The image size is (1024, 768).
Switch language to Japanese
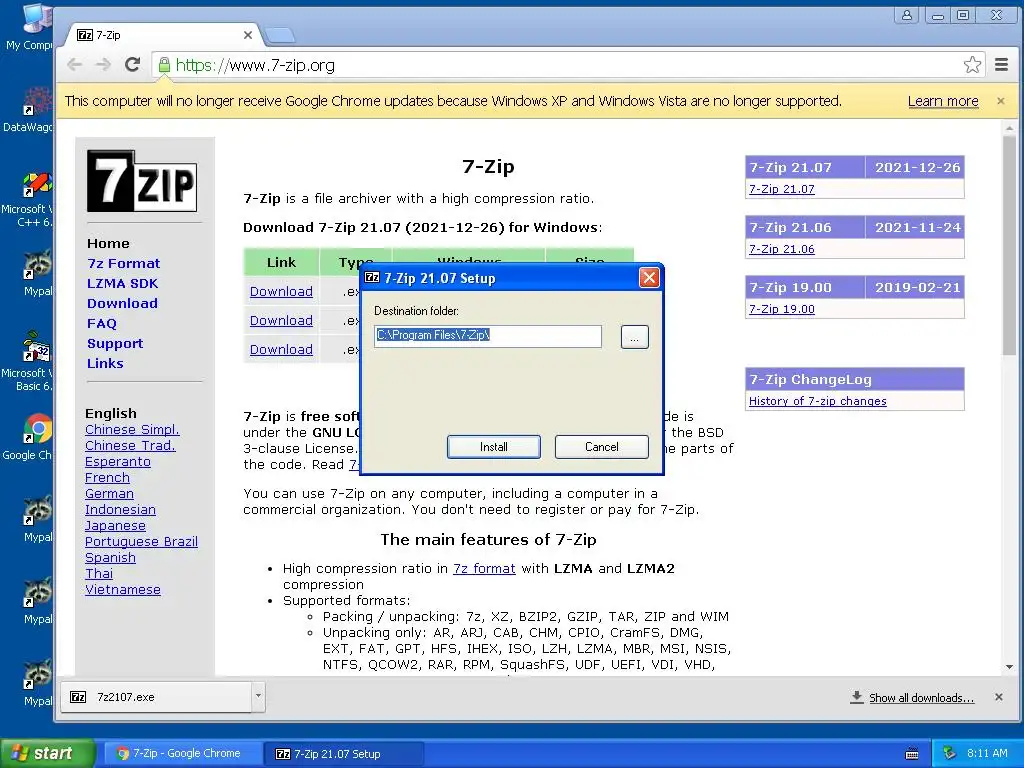click(x=115, y=526)
